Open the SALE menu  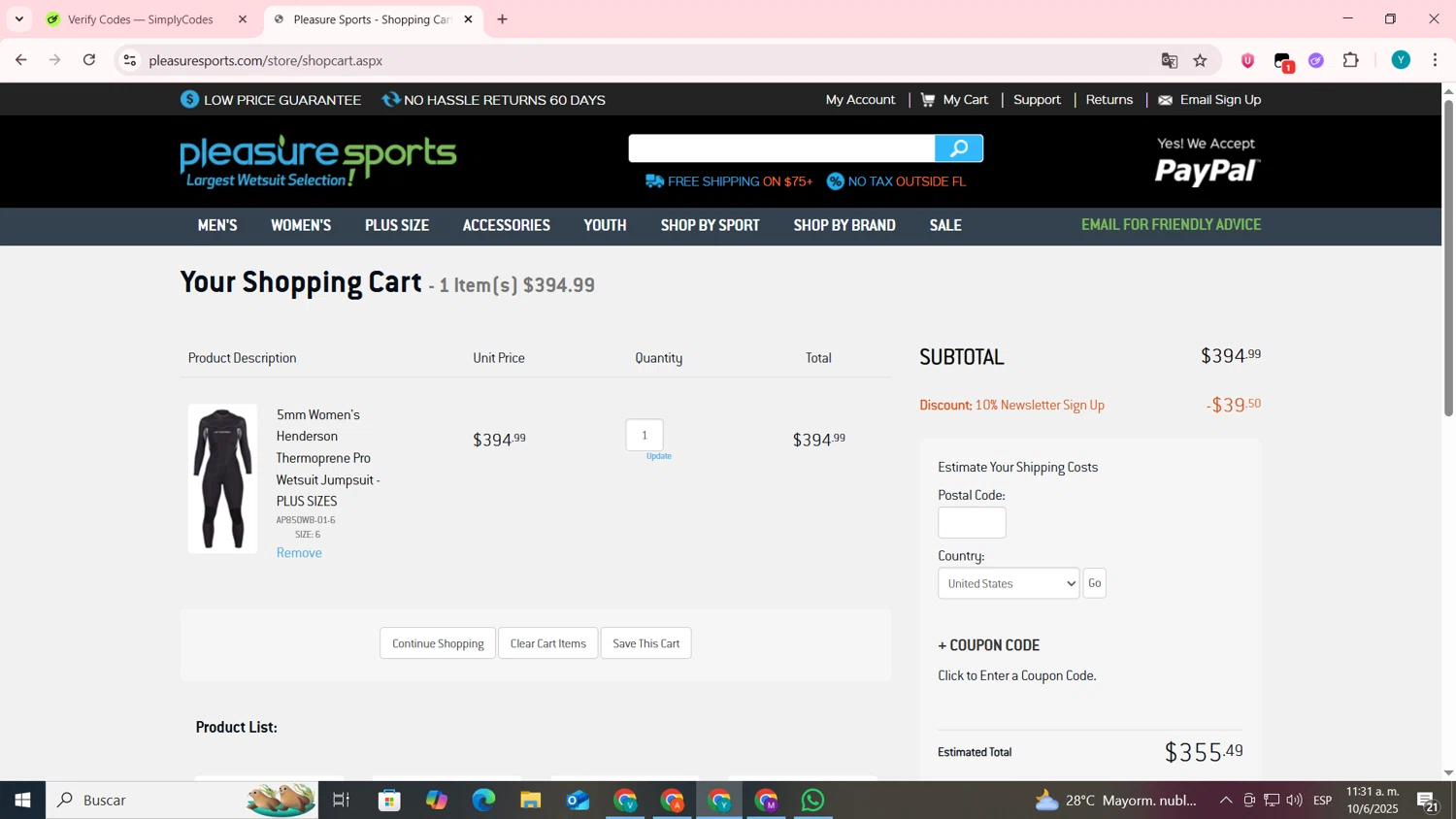(945, 225)
